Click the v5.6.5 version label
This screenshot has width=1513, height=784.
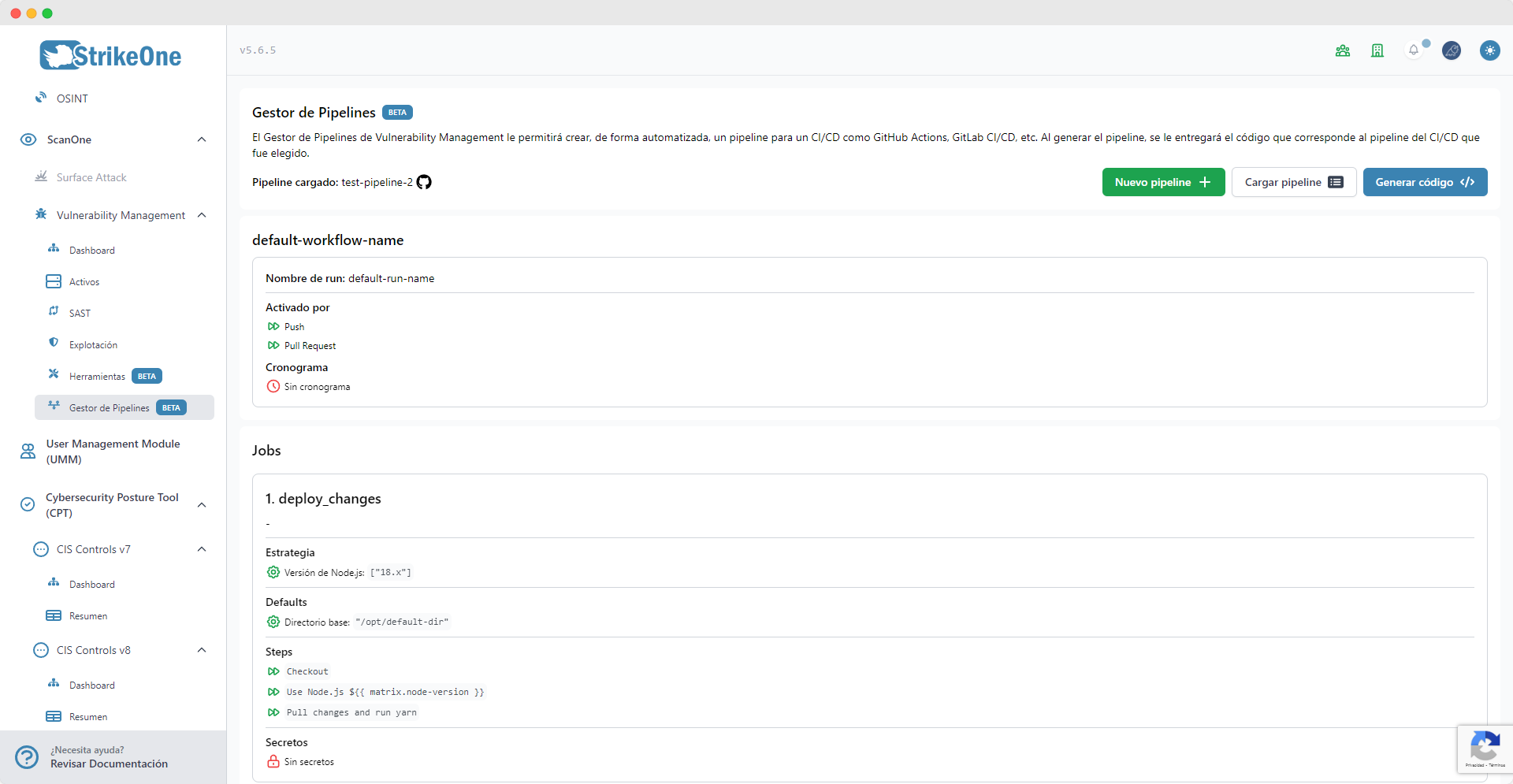258,50
